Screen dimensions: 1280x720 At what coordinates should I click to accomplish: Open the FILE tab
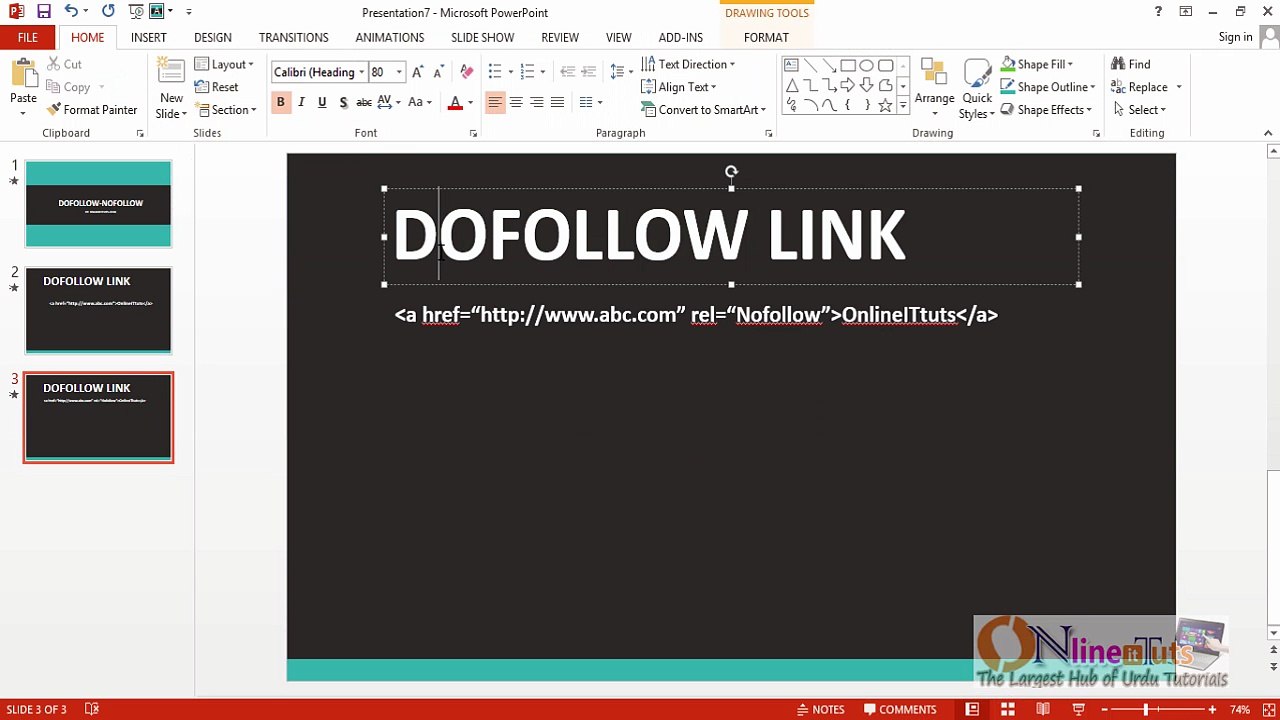28,37
